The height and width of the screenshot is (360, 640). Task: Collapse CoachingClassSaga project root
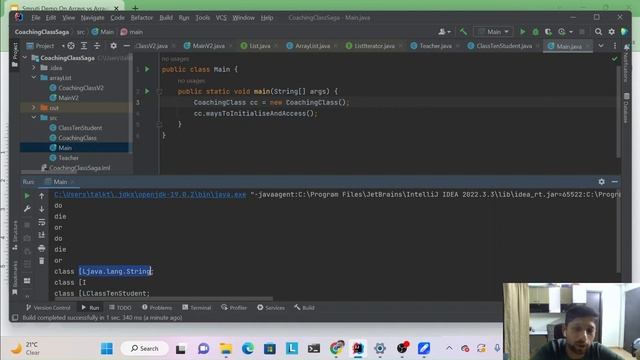[25, 58]
